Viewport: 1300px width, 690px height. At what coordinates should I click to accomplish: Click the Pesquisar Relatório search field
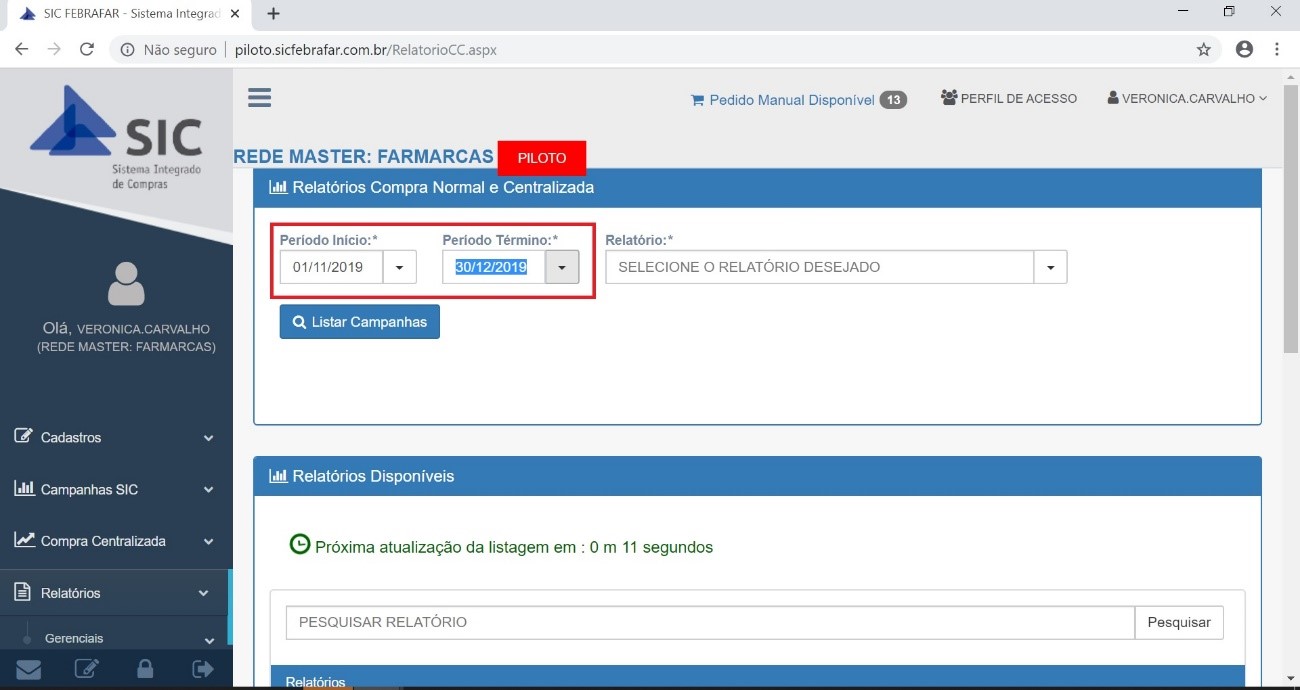point(709,622)
